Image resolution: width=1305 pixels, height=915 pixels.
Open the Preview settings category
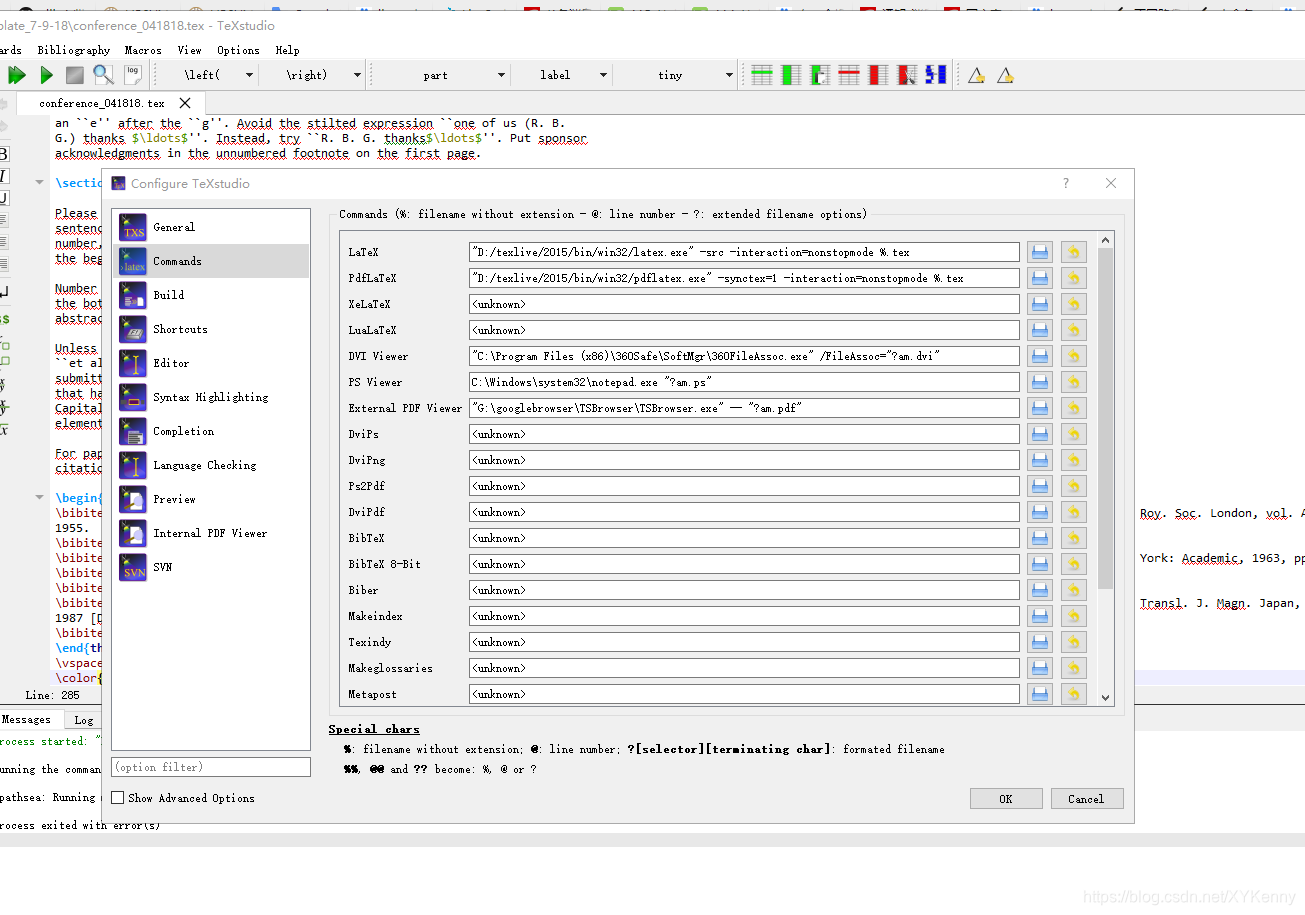211,499
